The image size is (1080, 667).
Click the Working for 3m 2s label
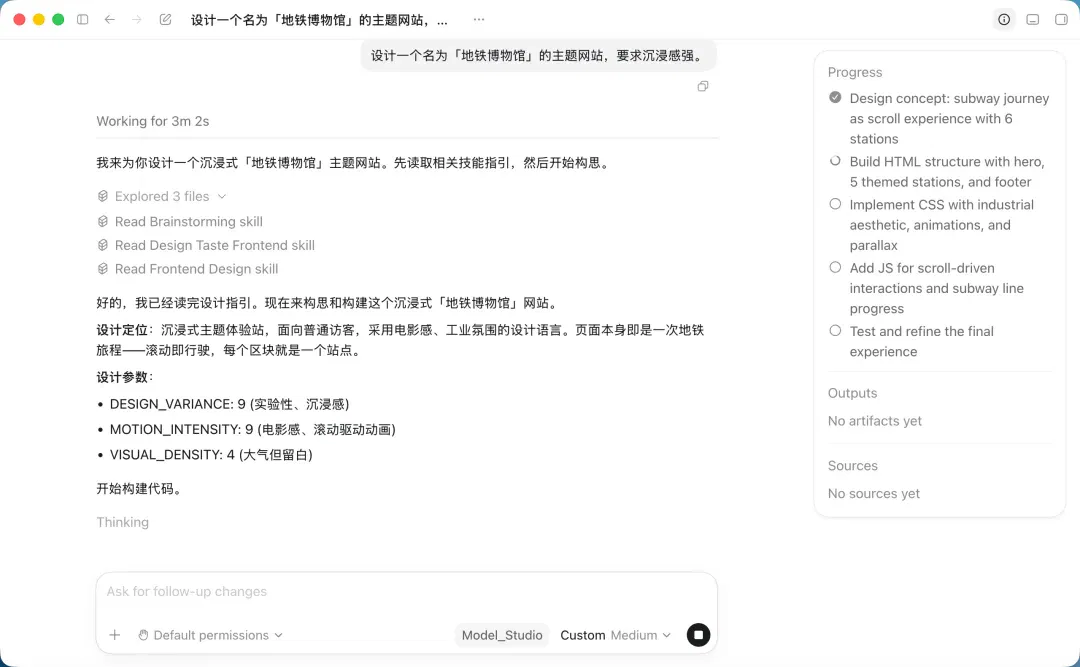[x=153, y=121]
